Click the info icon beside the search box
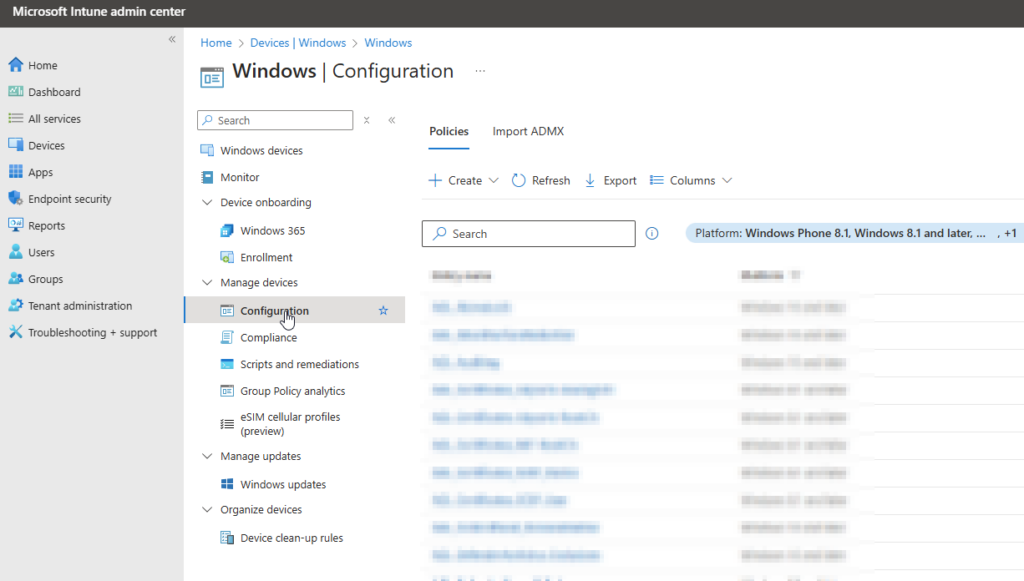 pyautogui.click(x=652, y=233)
